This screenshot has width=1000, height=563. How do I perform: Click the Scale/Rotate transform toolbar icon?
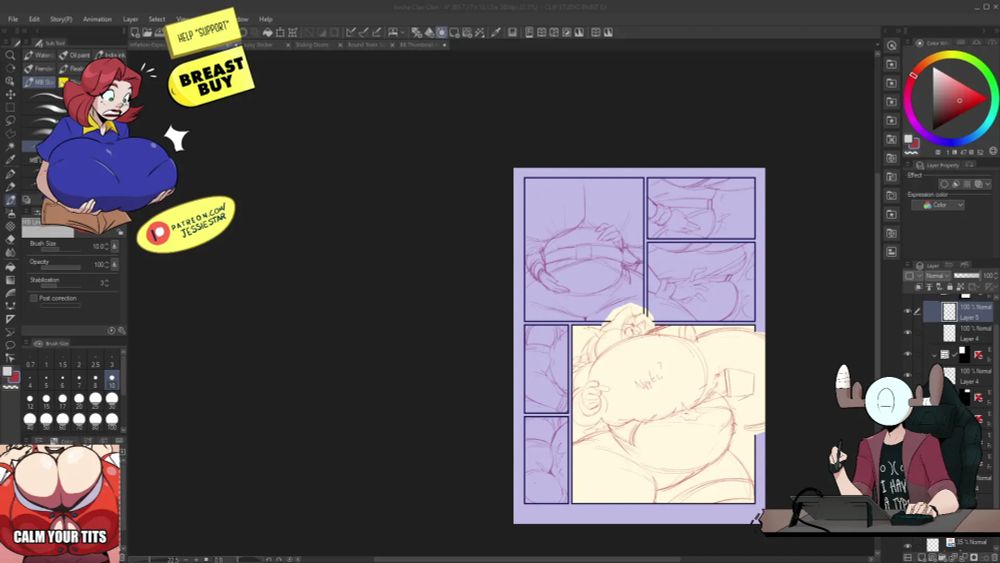click(x=280, y=33)
